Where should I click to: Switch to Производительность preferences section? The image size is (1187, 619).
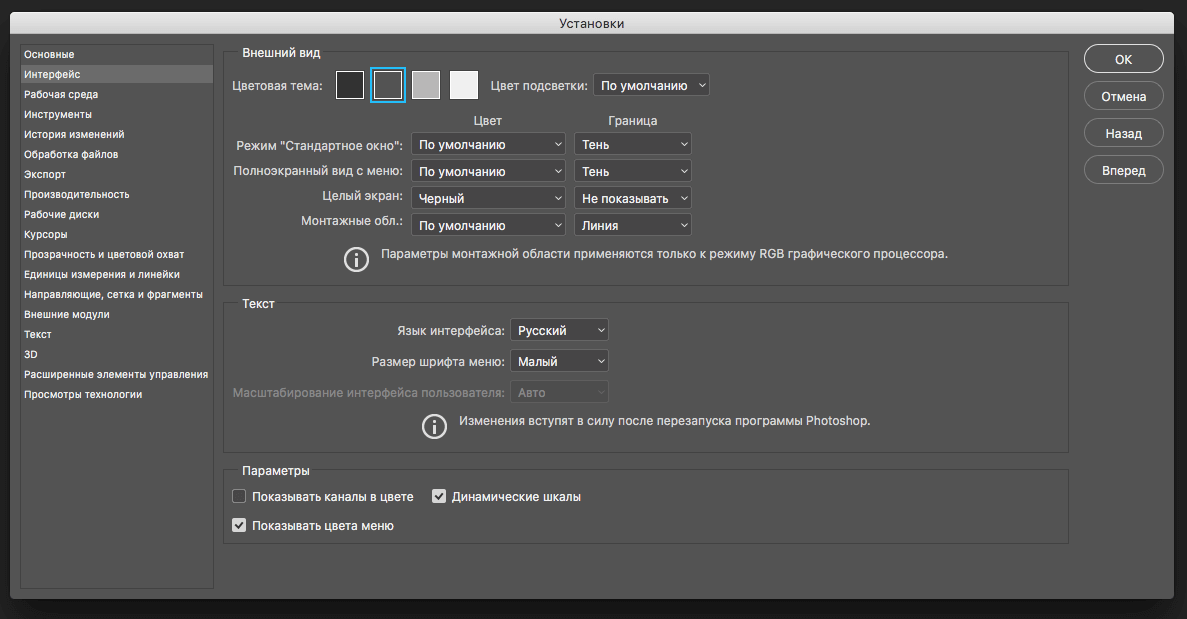point(77,194)
